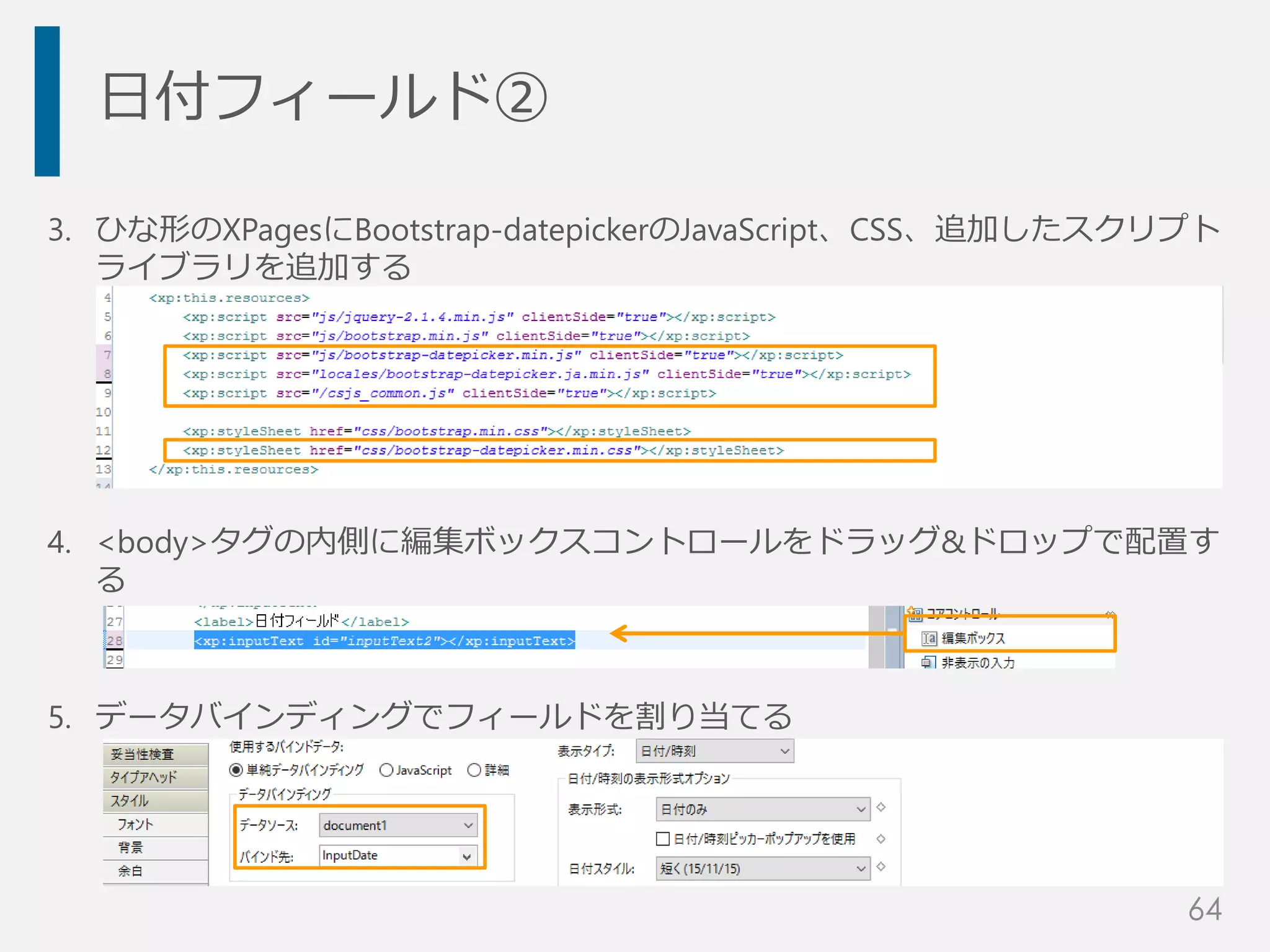Click the bootstrap-datepicker.ja.min.js script line
The width and height of the screenshot is (1270, 952).
[x=546, y=374]
